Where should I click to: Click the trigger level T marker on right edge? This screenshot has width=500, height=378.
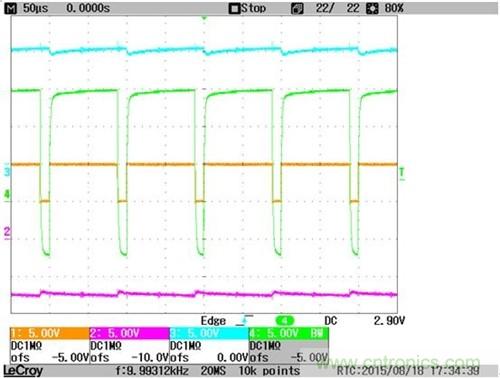(x=402, y=174)
